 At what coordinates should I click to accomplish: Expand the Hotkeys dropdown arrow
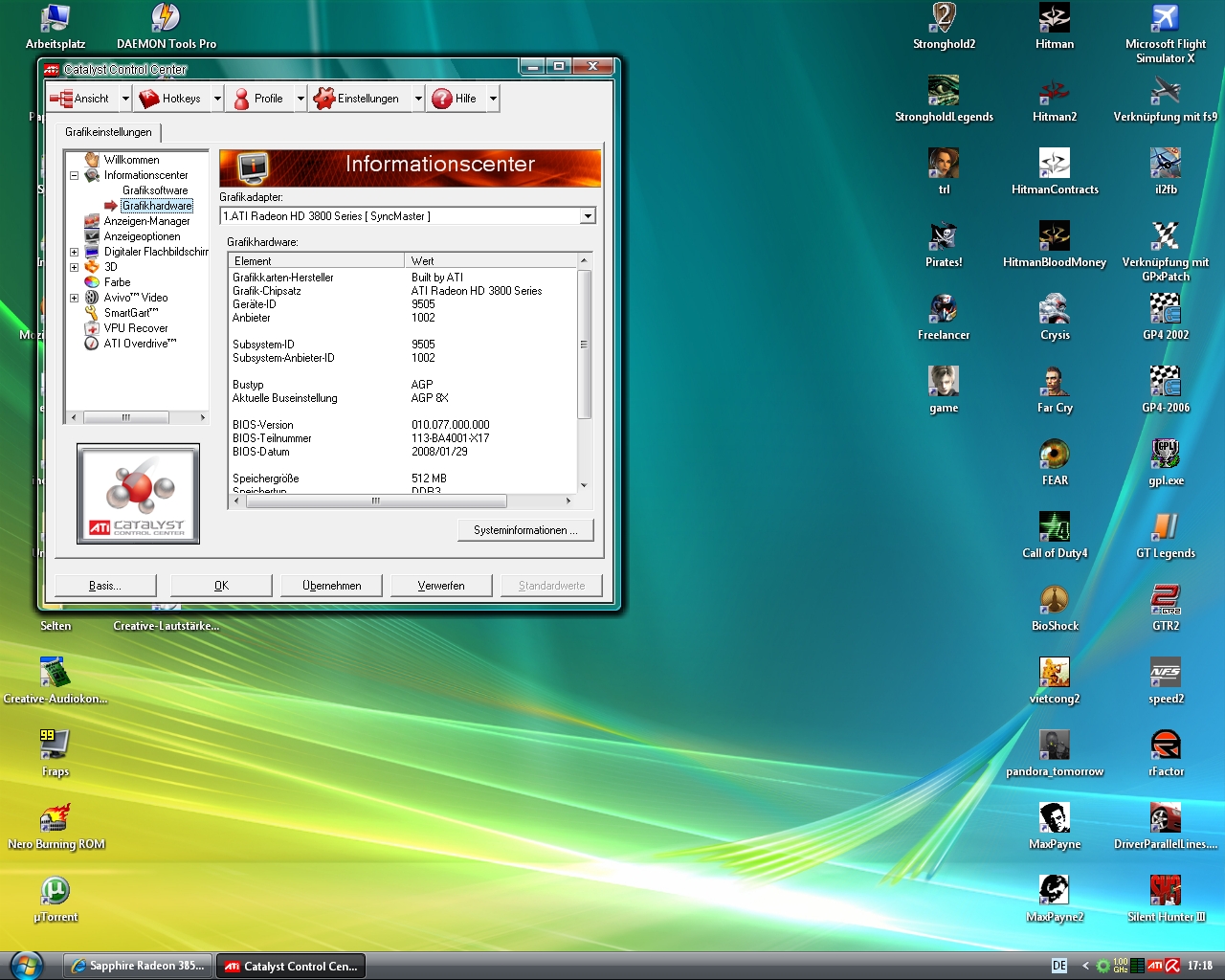pos(217,99)
